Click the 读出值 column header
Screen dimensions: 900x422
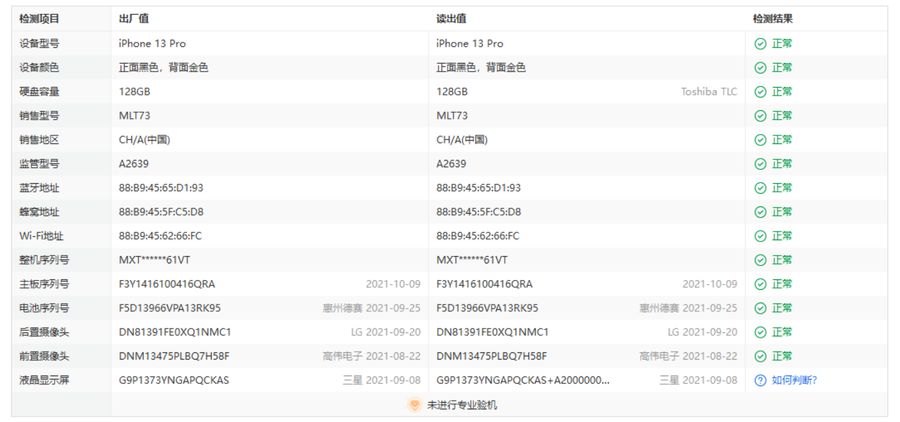pyautogui.click(x=451, y=19)
